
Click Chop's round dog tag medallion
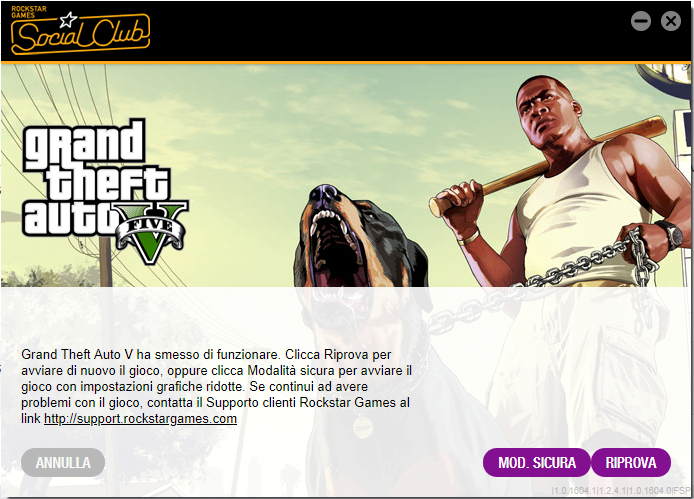[362, 428]
